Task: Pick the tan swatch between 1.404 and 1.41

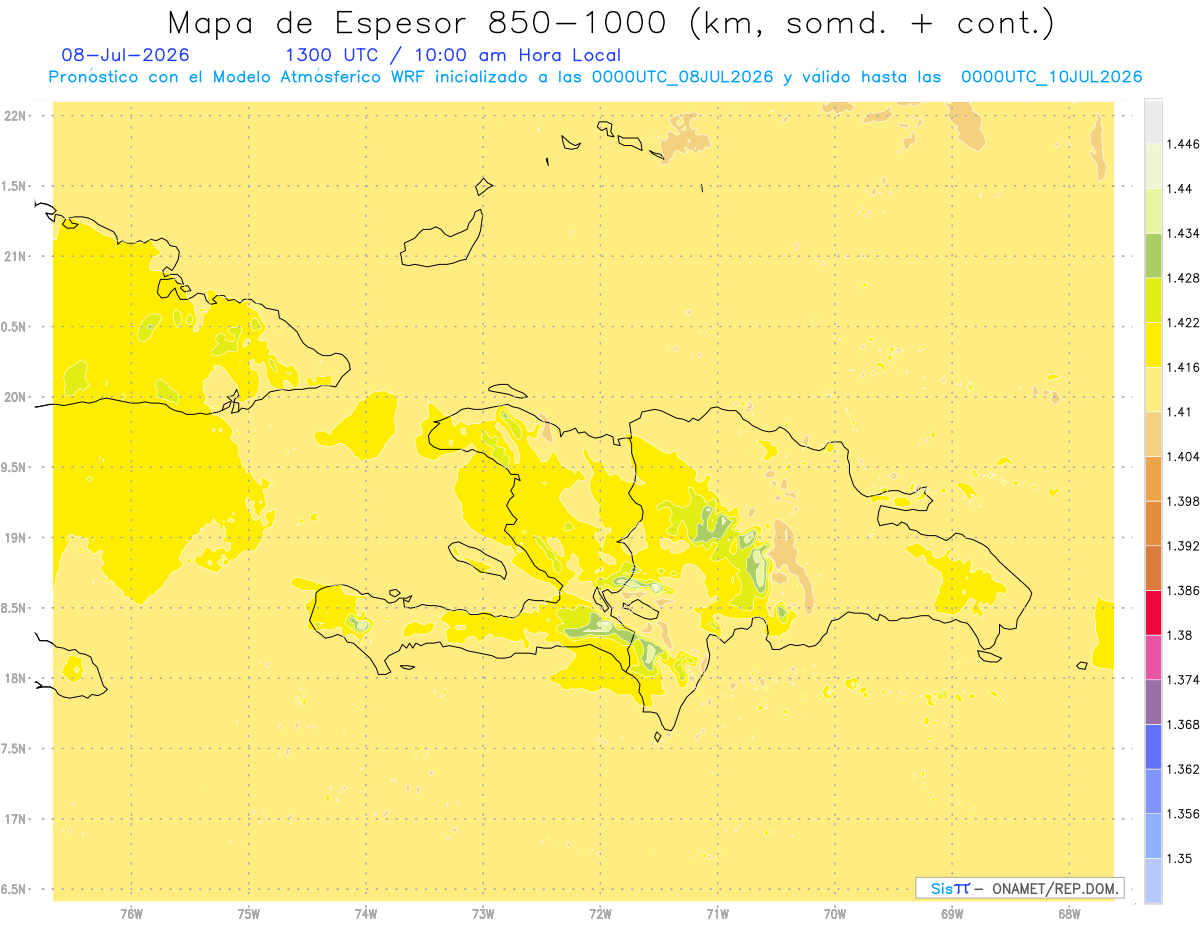Action: [1153, 434]
